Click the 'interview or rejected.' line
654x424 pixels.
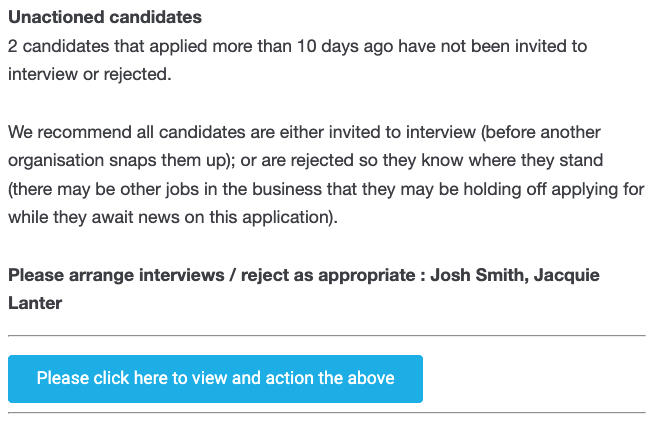90,74
